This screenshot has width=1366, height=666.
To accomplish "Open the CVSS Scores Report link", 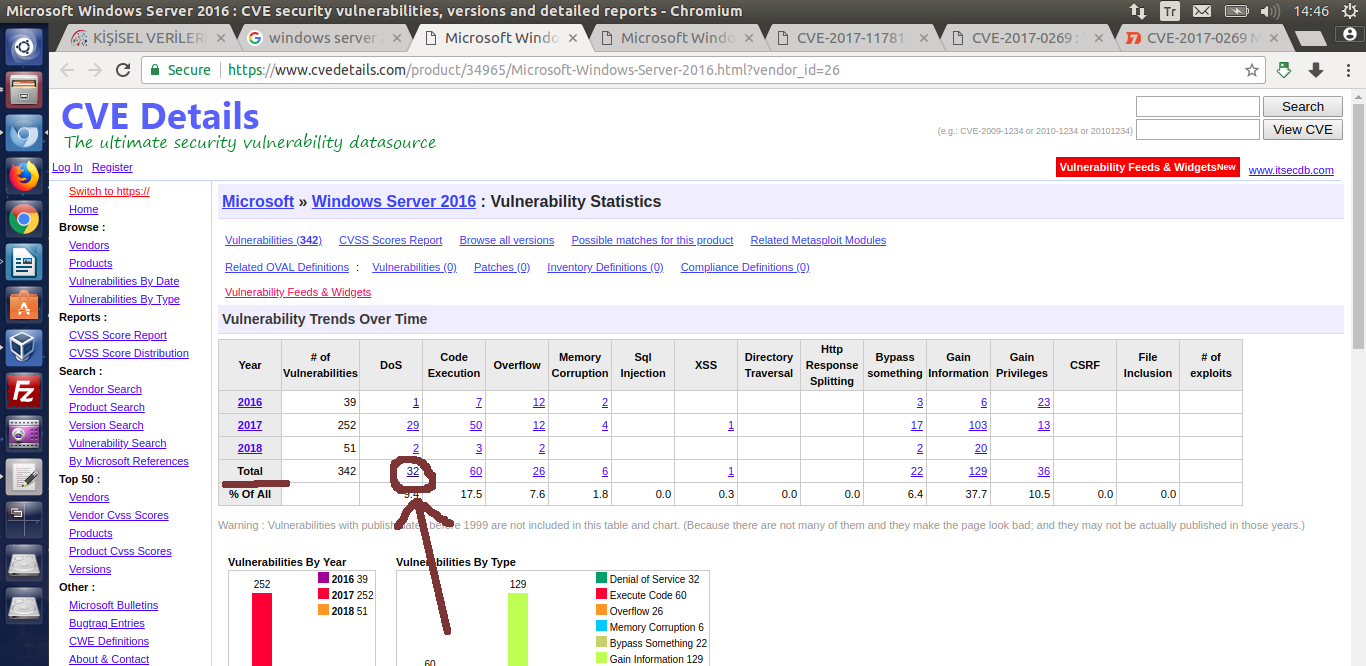I will click(390, 240).
